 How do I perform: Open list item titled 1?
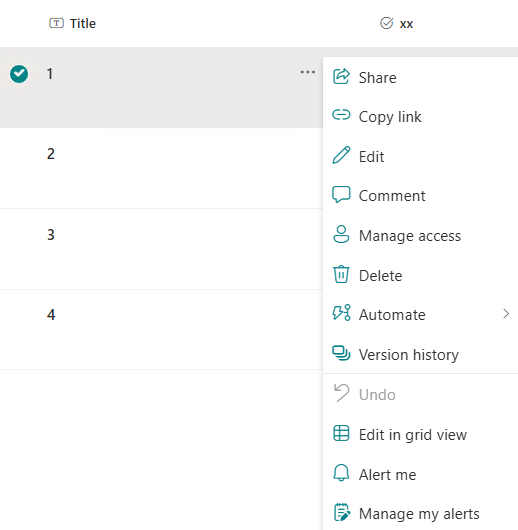[50, 74]
